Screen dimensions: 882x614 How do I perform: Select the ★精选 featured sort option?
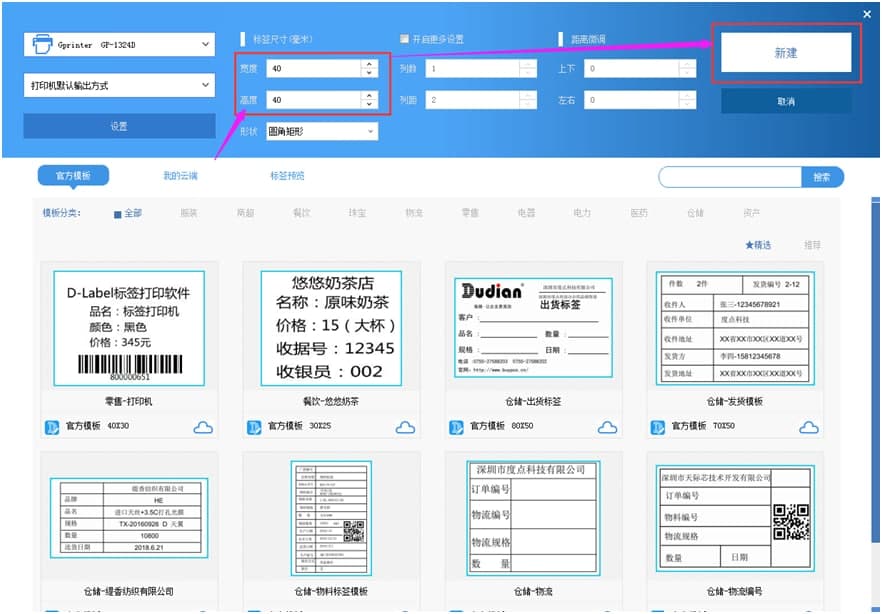[758, 245]
